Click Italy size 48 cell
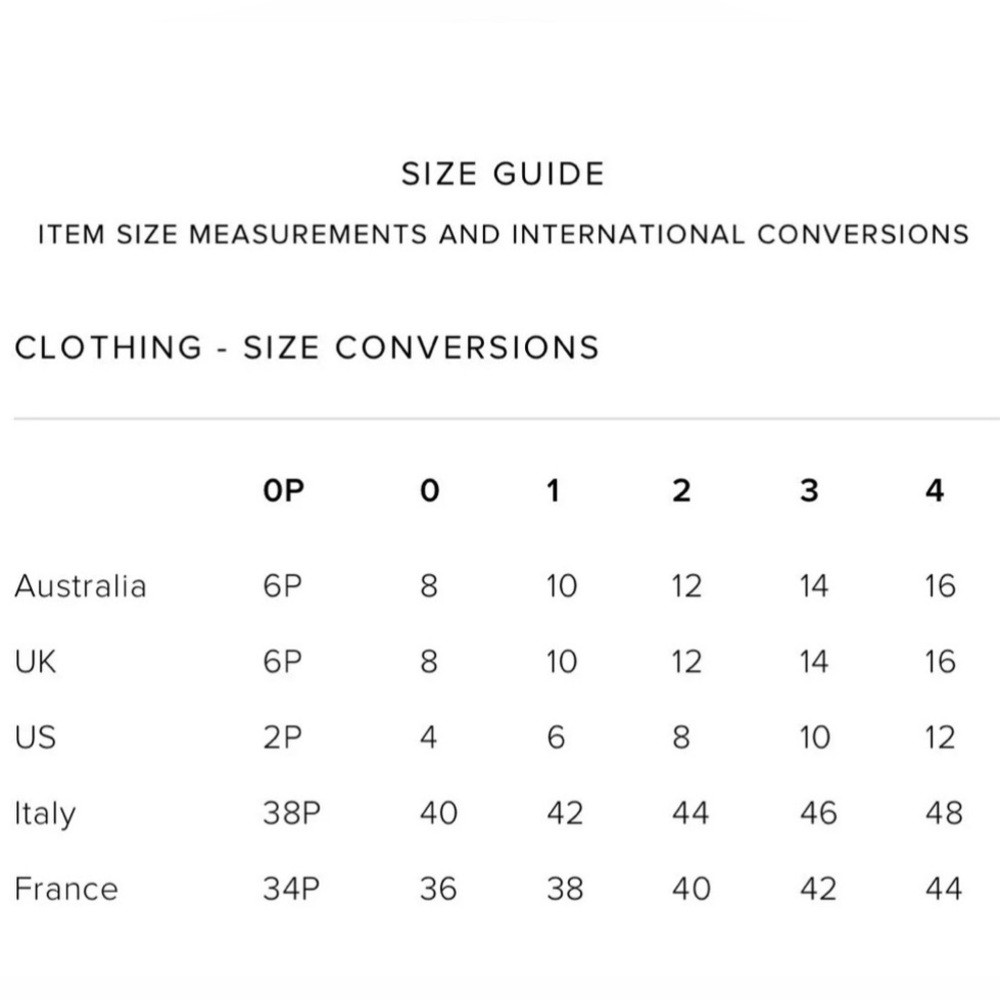This screenshot has width=1000, height=1000. tap(944, 813)
